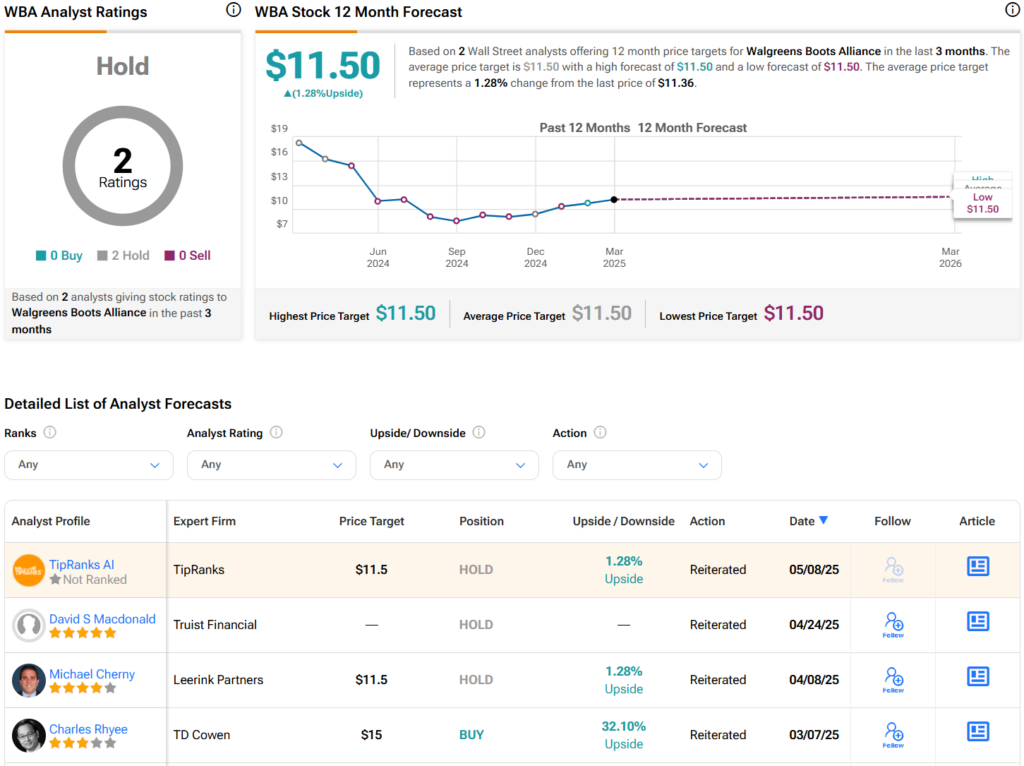Open Michael Cherny analyst profile link

point(92,674)
